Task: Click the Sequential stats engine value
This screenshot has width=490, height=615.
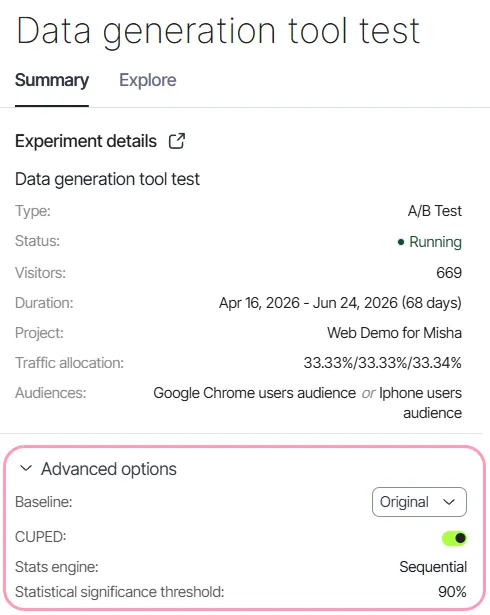Action: pos(433,567)
